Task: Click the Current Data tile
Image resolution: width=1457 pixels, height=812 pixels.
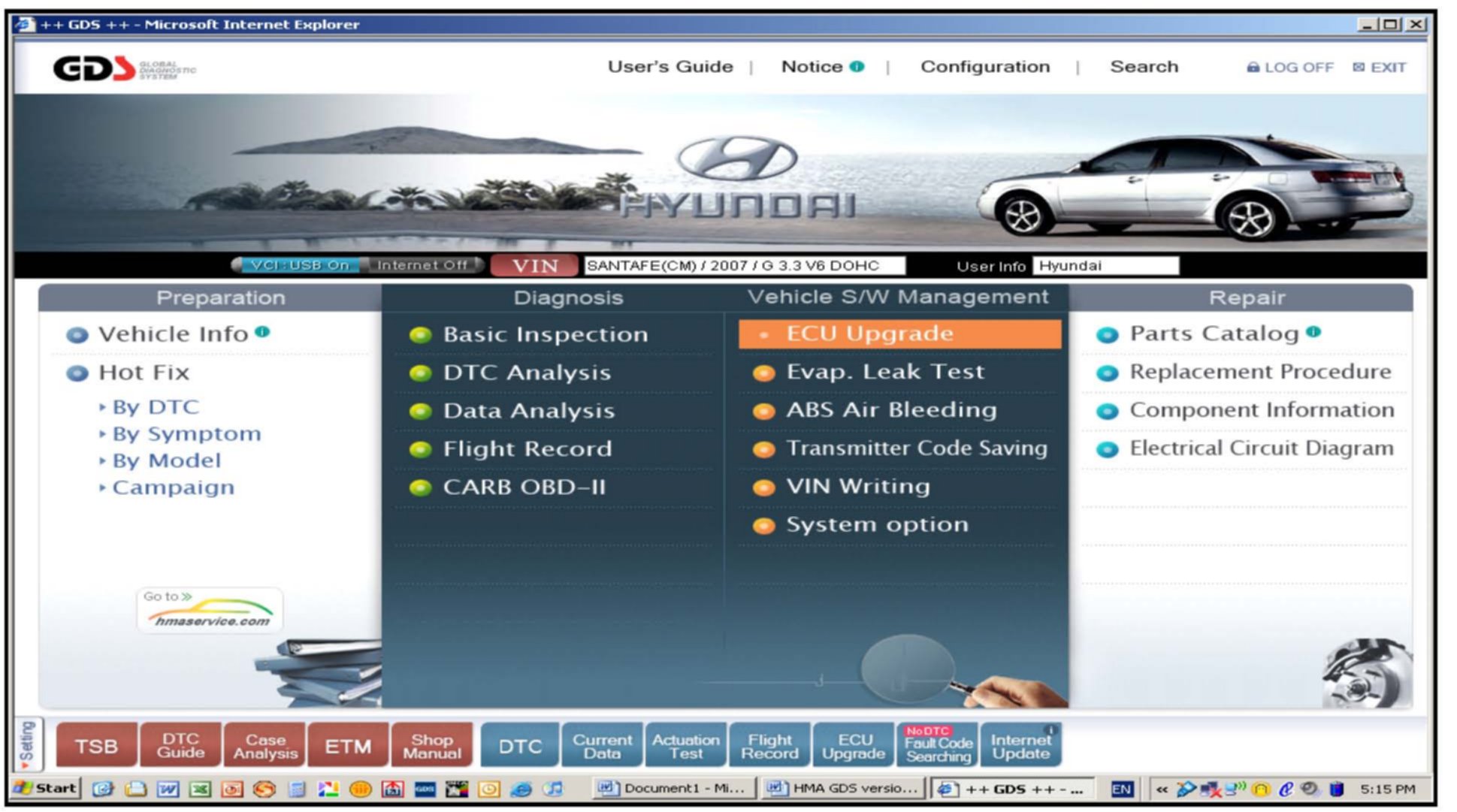Action: (x=602, y=746)
